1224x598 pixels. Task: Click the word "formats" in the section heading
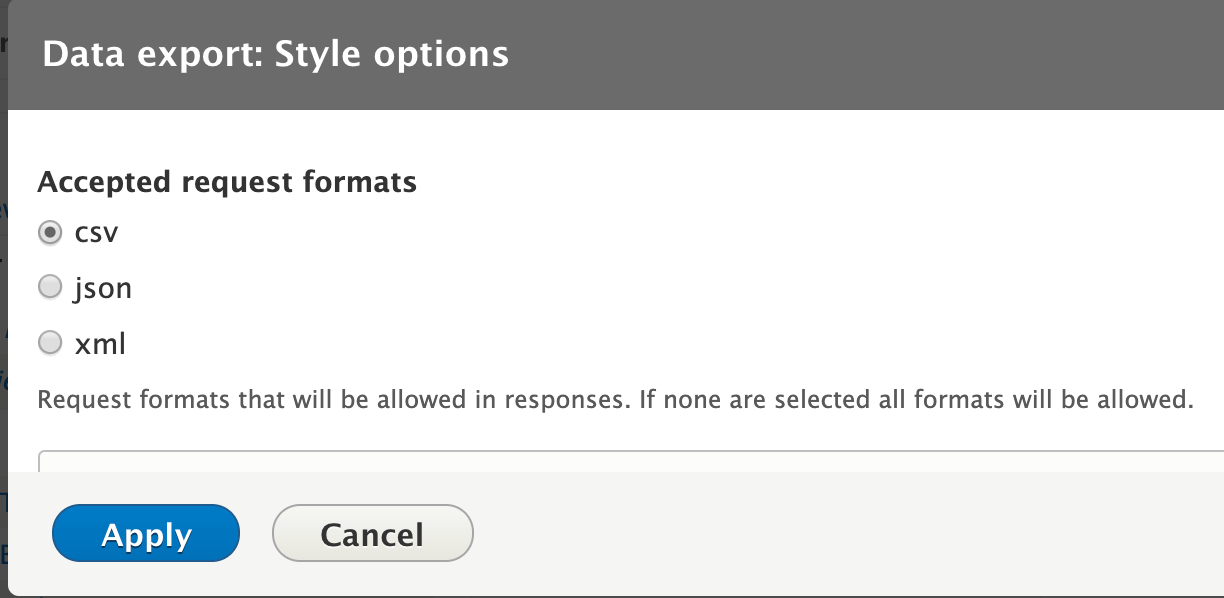tap(363, 182)
